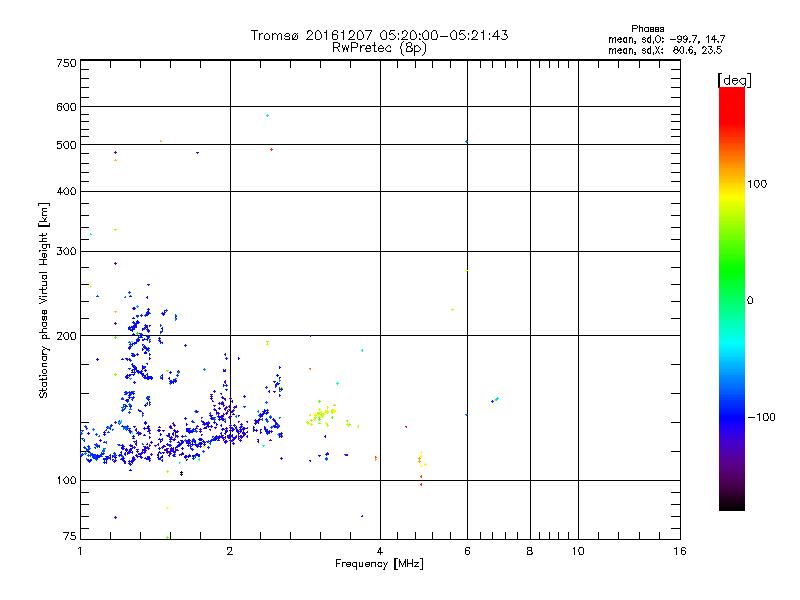This screenshot has width=800, height=600.
Task: Click the y-axis tick label '750'
Action: (66, 63)
